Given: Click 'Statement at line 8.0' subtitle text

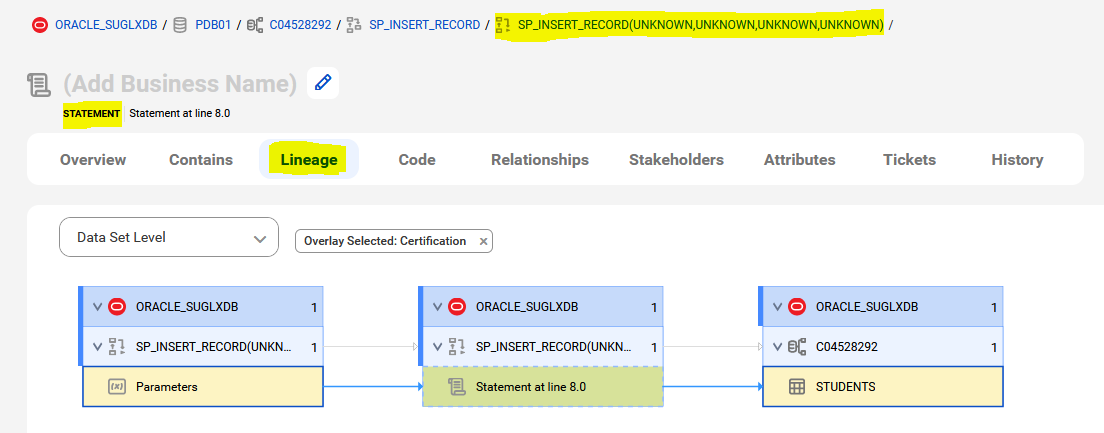Looking at the screenshot, I should [180, 113].
